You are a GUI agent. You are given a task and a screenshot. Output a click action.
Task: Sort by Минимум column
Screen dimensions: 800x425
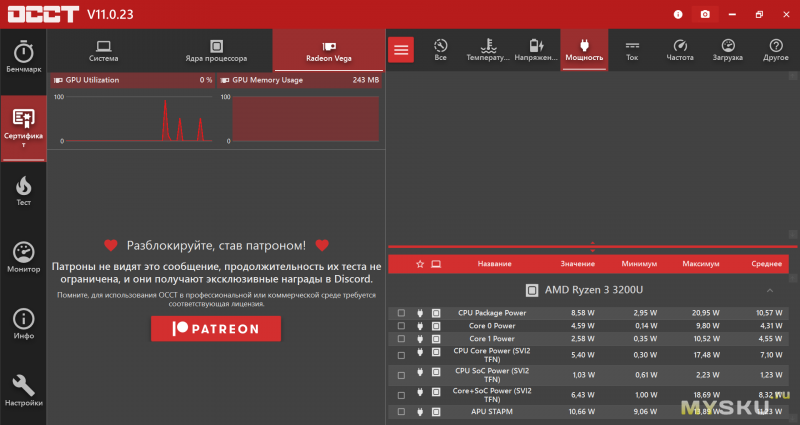point(639,264)
